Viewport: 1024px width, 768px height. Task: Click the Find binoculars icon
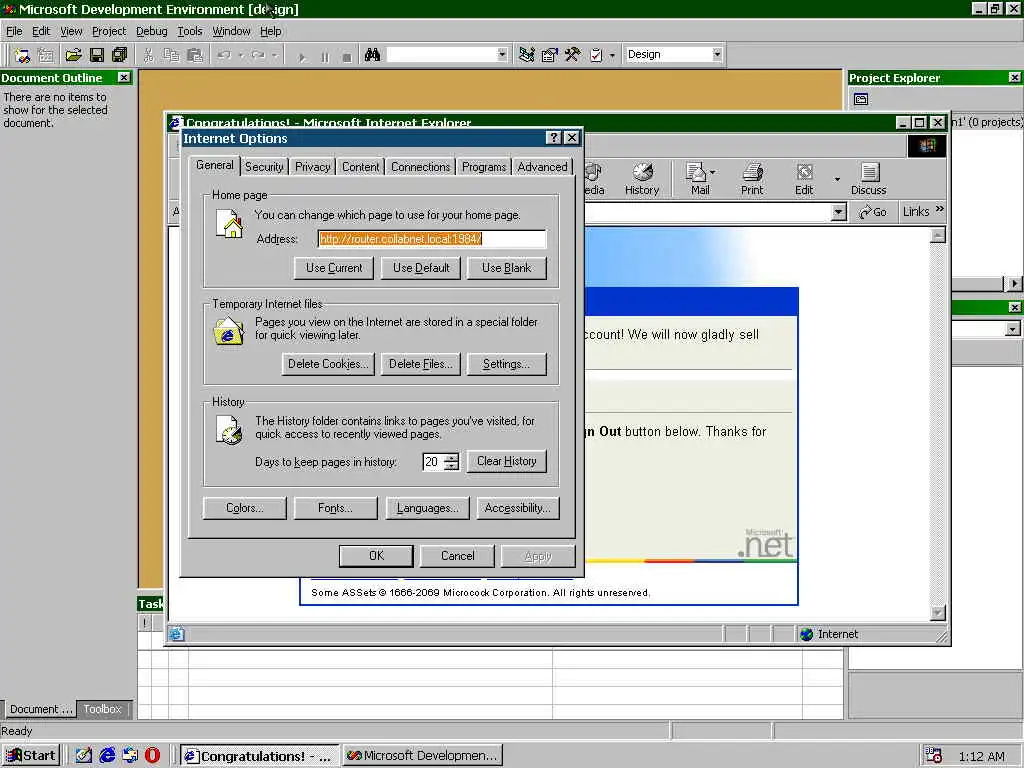[x=372, y=55]
